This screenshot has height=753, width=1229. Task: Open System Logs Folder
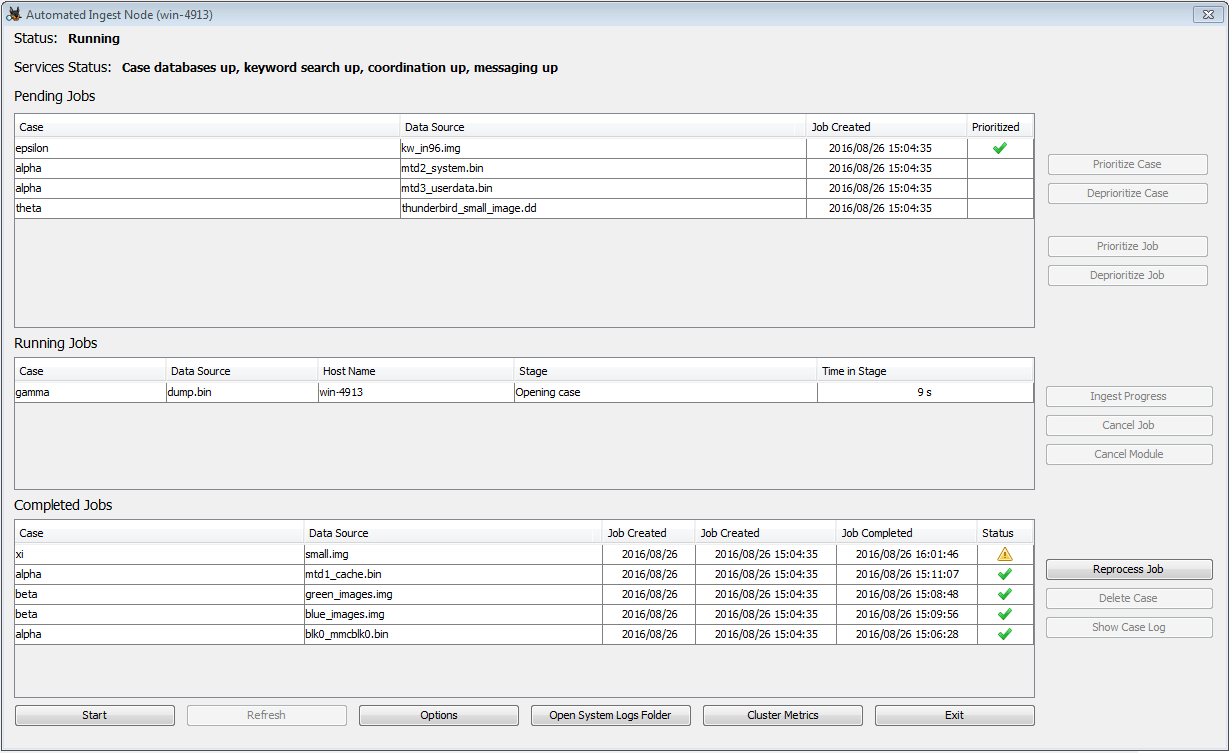point(610,715)
